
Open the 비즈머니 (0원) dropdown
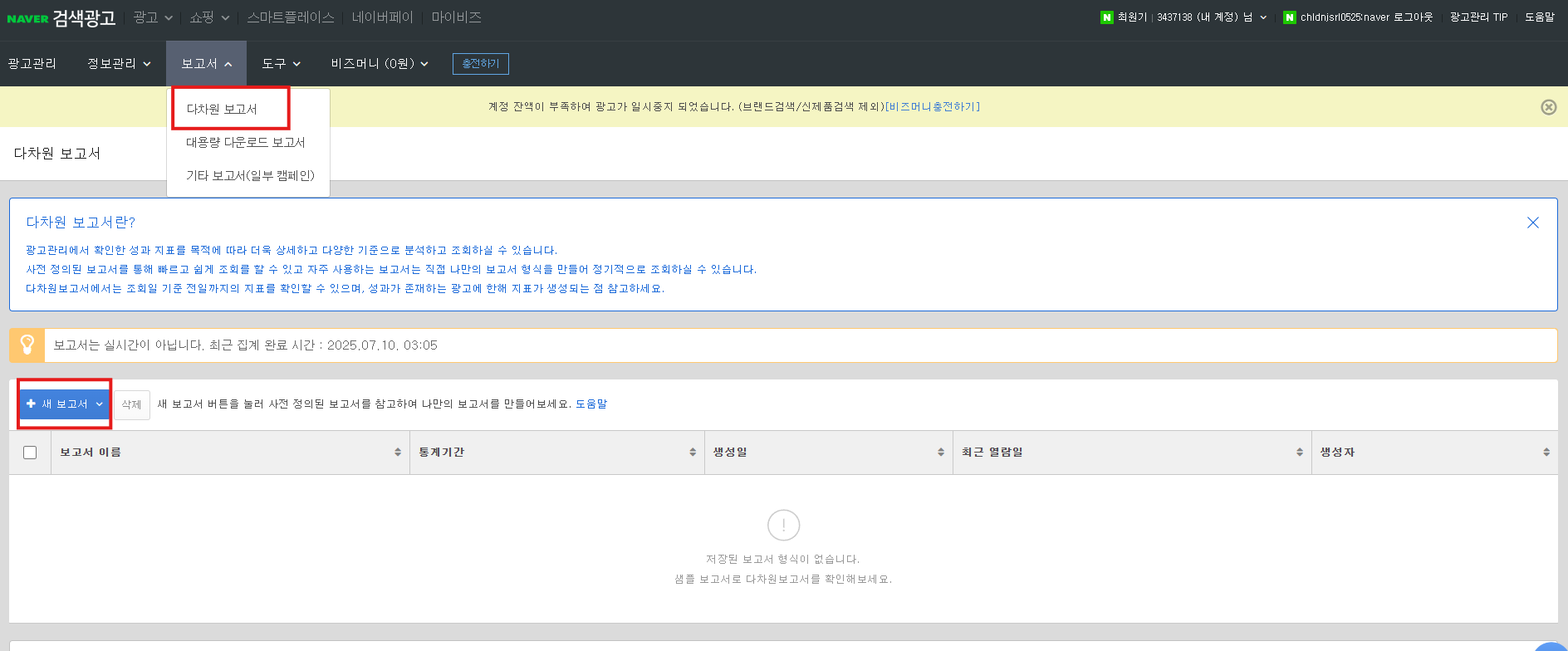[x=380, y=64]
